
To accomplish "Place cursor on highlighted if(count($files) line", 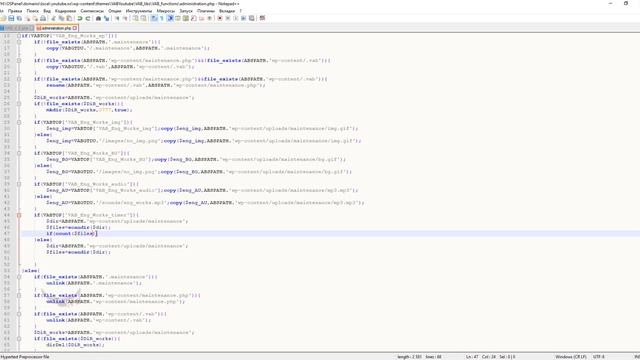I will pyautogui.click(x=331, y=233).
